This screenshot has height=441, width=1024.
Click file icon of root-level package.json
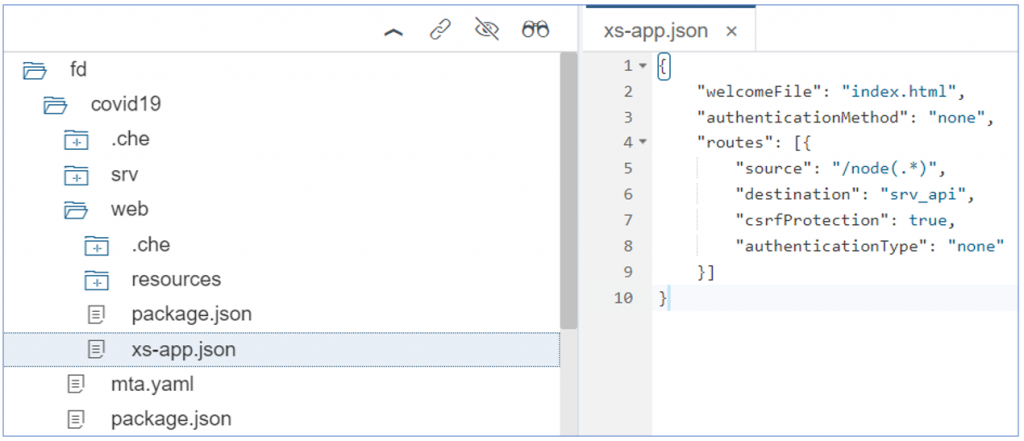76,419
